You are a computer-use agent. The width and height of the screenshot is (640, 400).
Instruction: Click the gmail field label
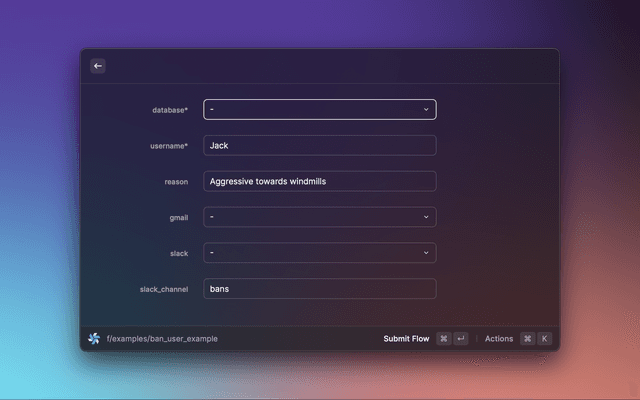(x=178, y=218)
